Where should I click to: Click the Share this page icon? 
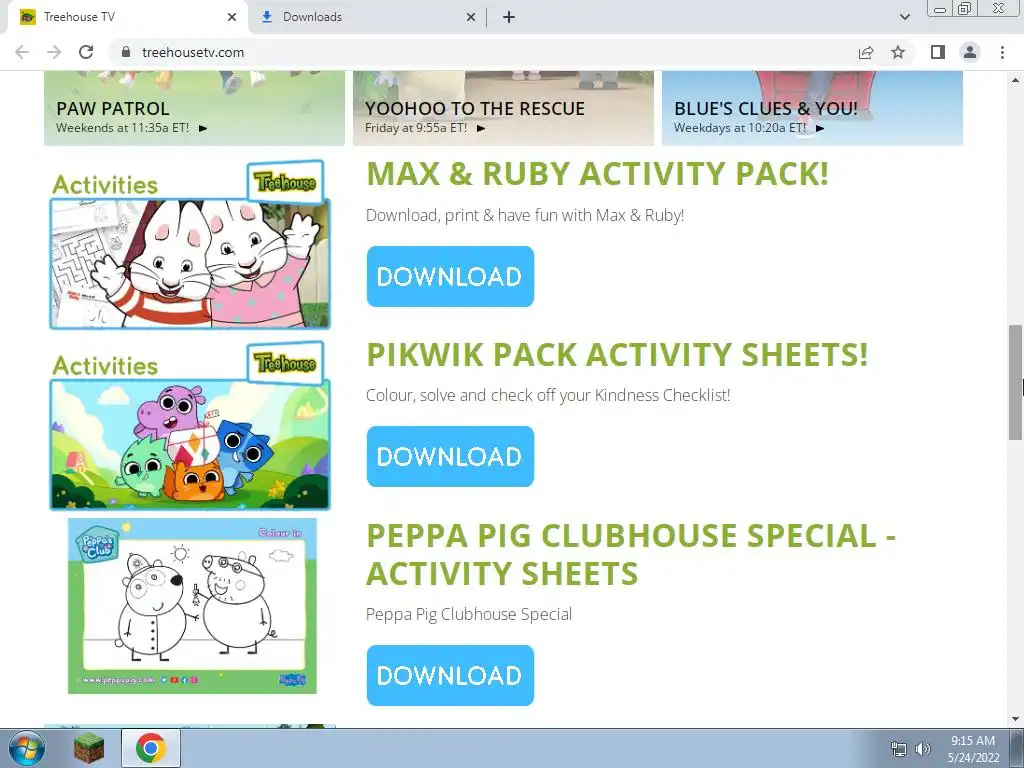point(866,52)
